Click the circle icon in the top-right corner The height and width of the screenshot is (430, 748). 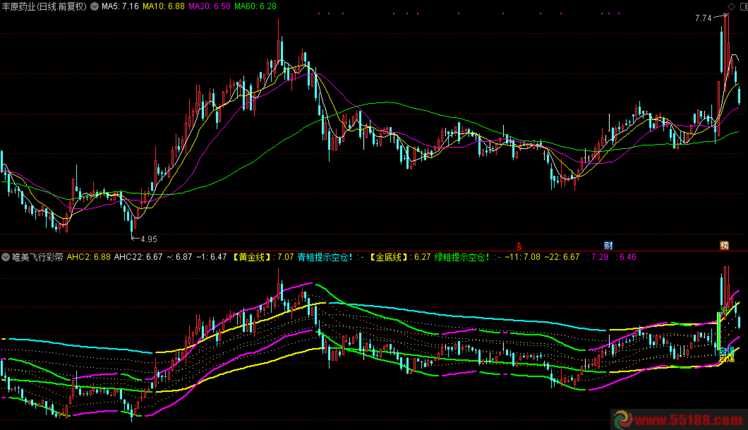tap(731, 7)
